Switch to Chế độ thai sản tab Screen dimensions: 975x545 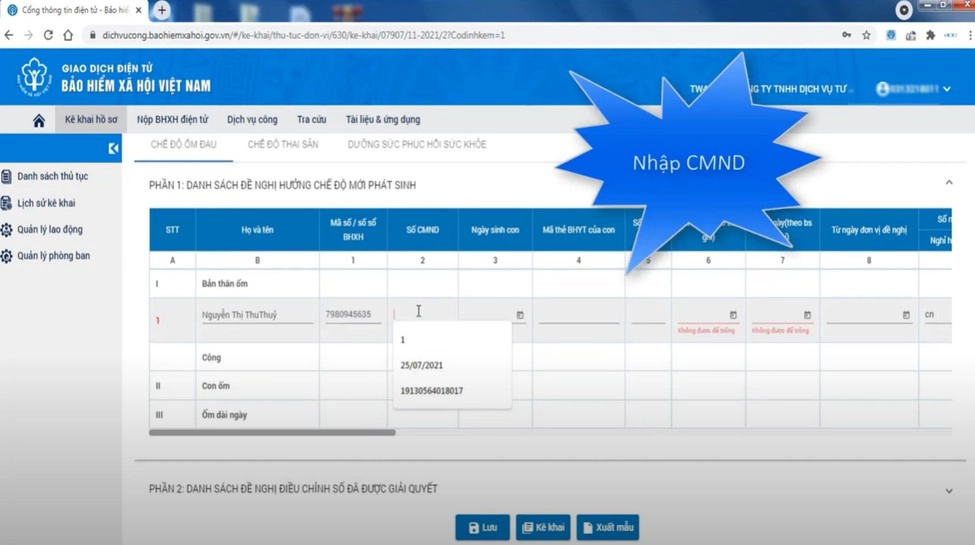tap(283, 145)
